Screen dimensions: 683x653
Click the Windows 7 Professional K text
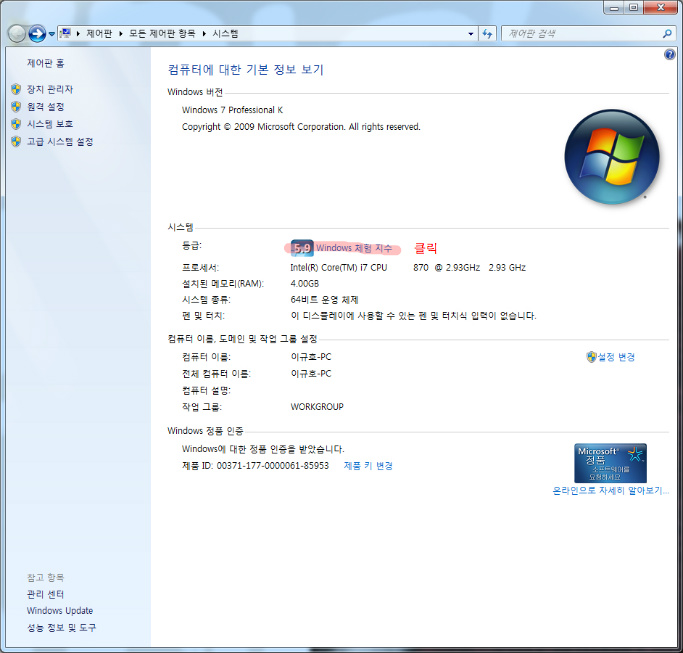[232, 110]
